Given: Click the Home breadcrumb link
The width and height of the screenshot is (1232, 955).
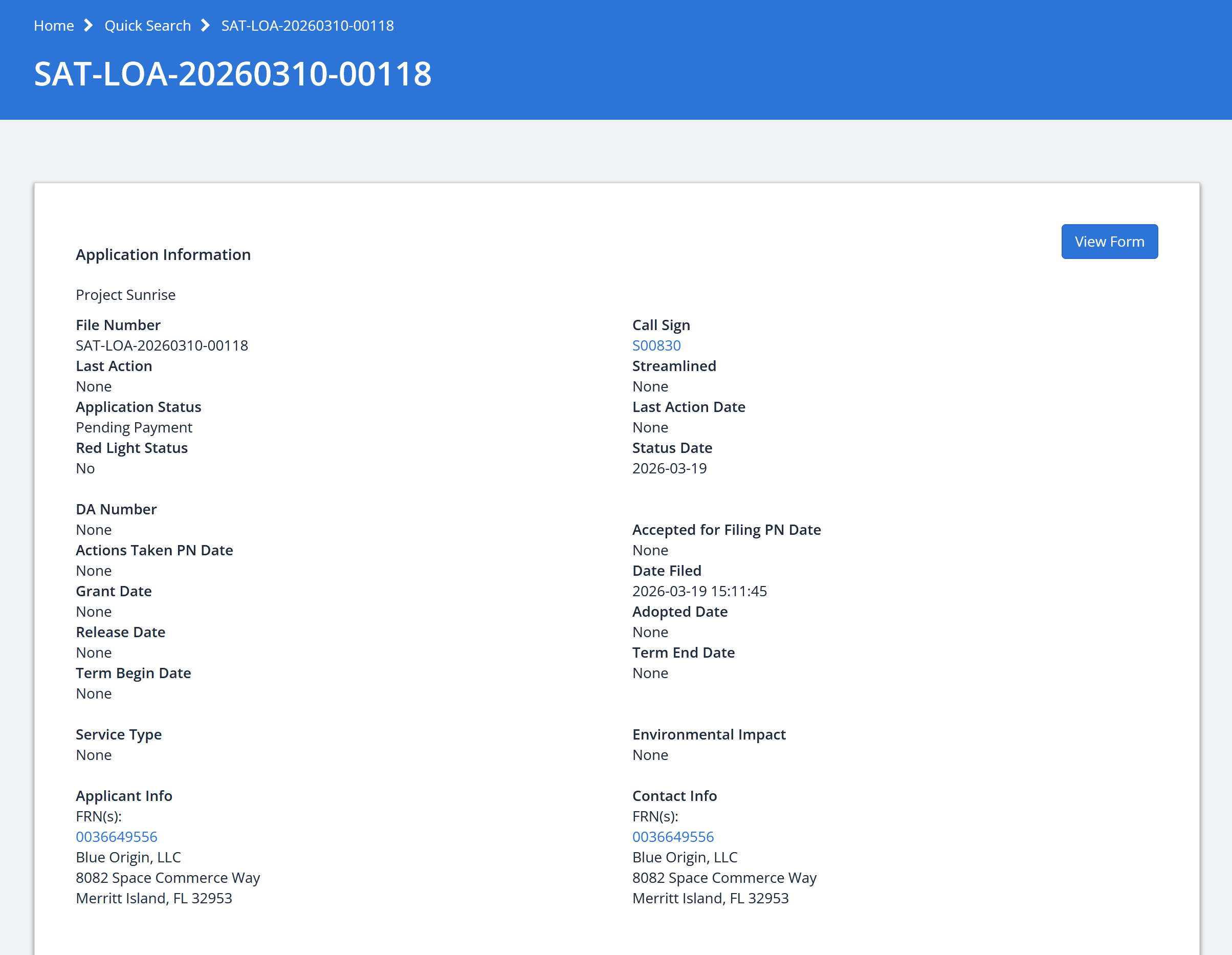Looking at the screenshot, I should pyautogui.click(x=54, y=26).
